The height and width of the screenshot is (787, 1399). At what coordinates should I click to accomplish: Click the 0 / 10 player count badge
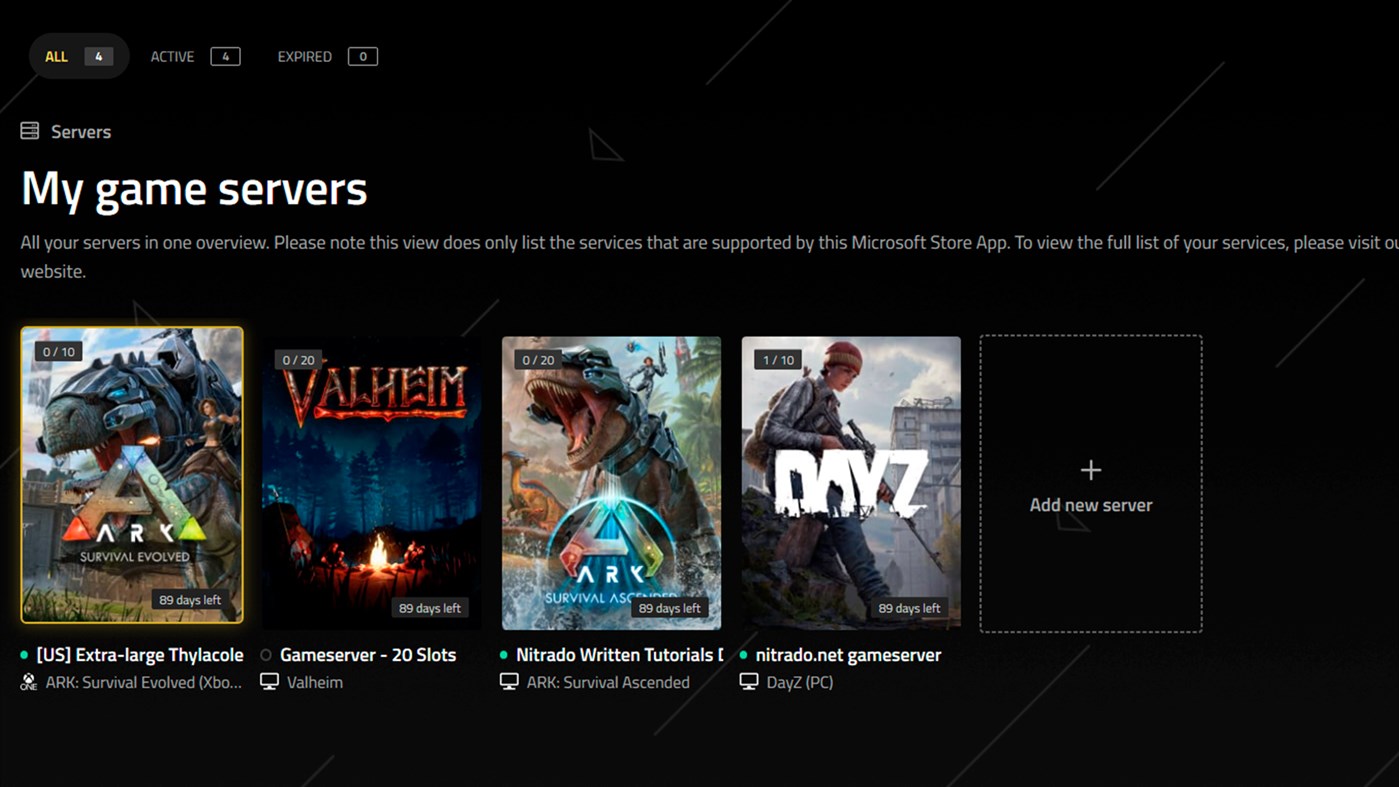coord(59,352)
